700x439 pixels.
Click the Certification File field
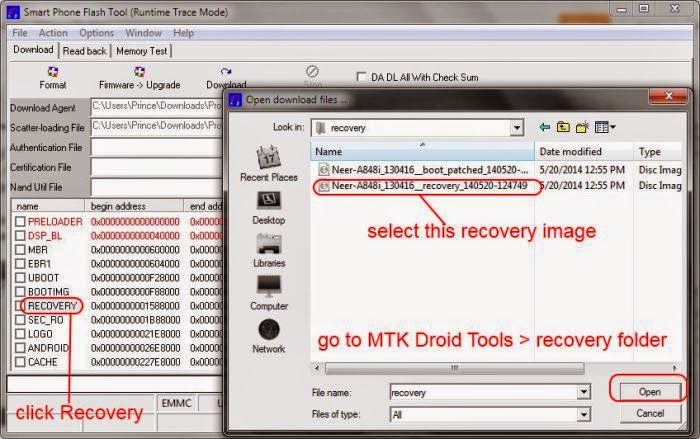pos(156,167)
